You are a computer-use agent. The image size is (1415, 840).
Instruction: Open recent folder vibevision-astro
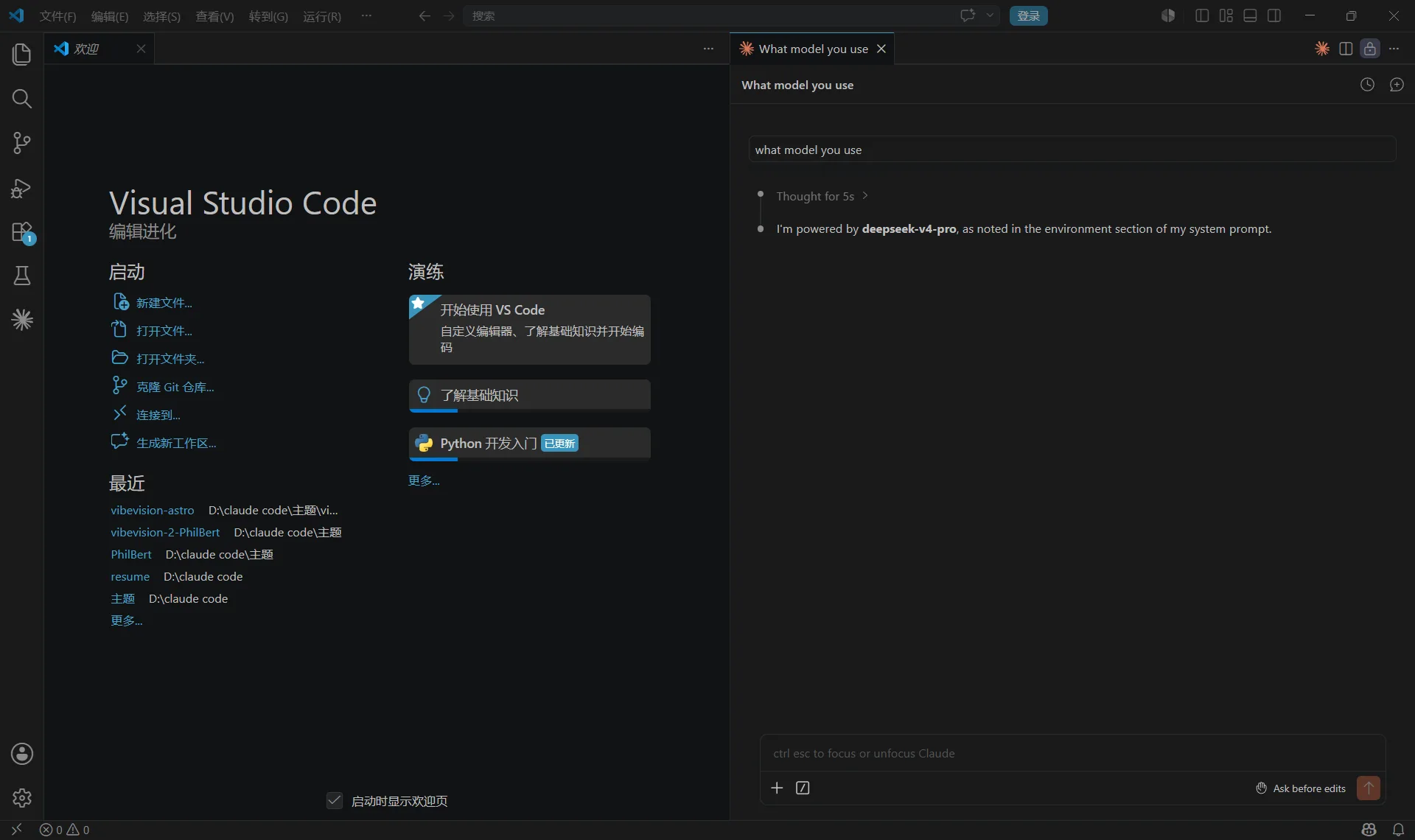[152, 510]
